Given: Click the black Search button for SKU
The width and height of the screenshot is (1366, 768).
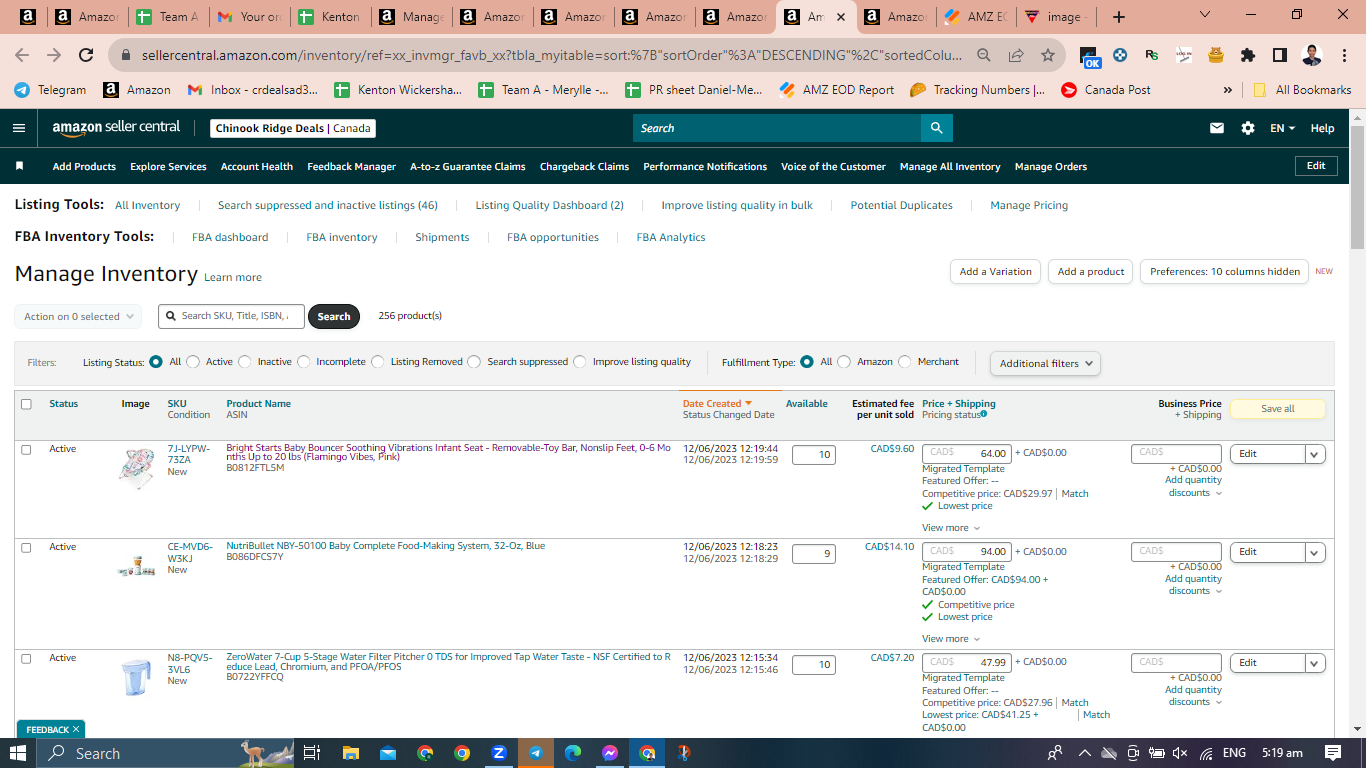Looking at the screenshot, I should click(333, 316).
